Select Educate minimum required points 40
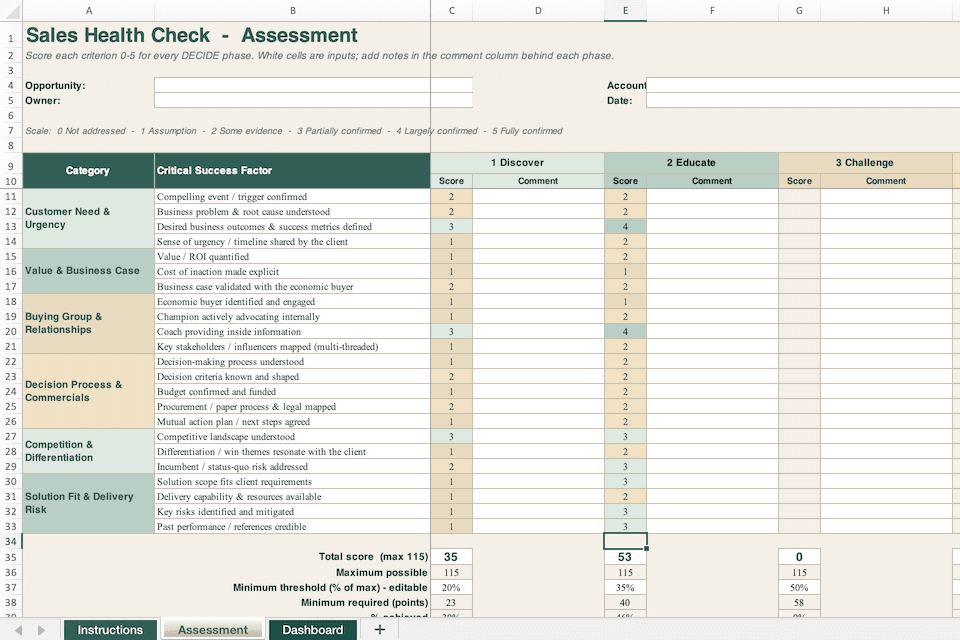Viewport: 960px width, 640px height. click(x=625, y=603)
